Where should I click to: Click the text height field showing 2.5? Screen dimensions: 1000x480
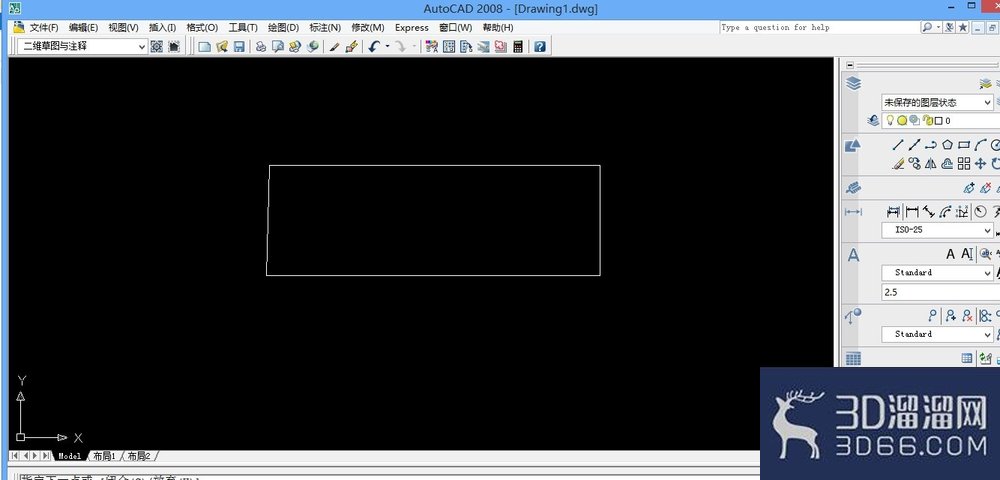pyautogui.click(x=941, y=292)
